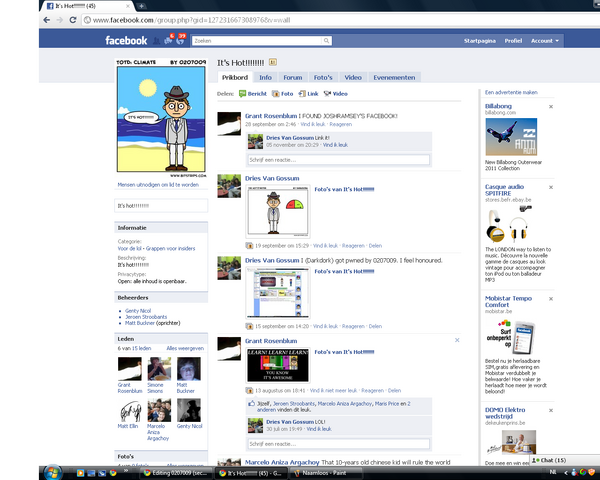This screenshot has width=600, height=480.
Task: Click Delen under 15 september photo
Action: (x=375, y=326)
